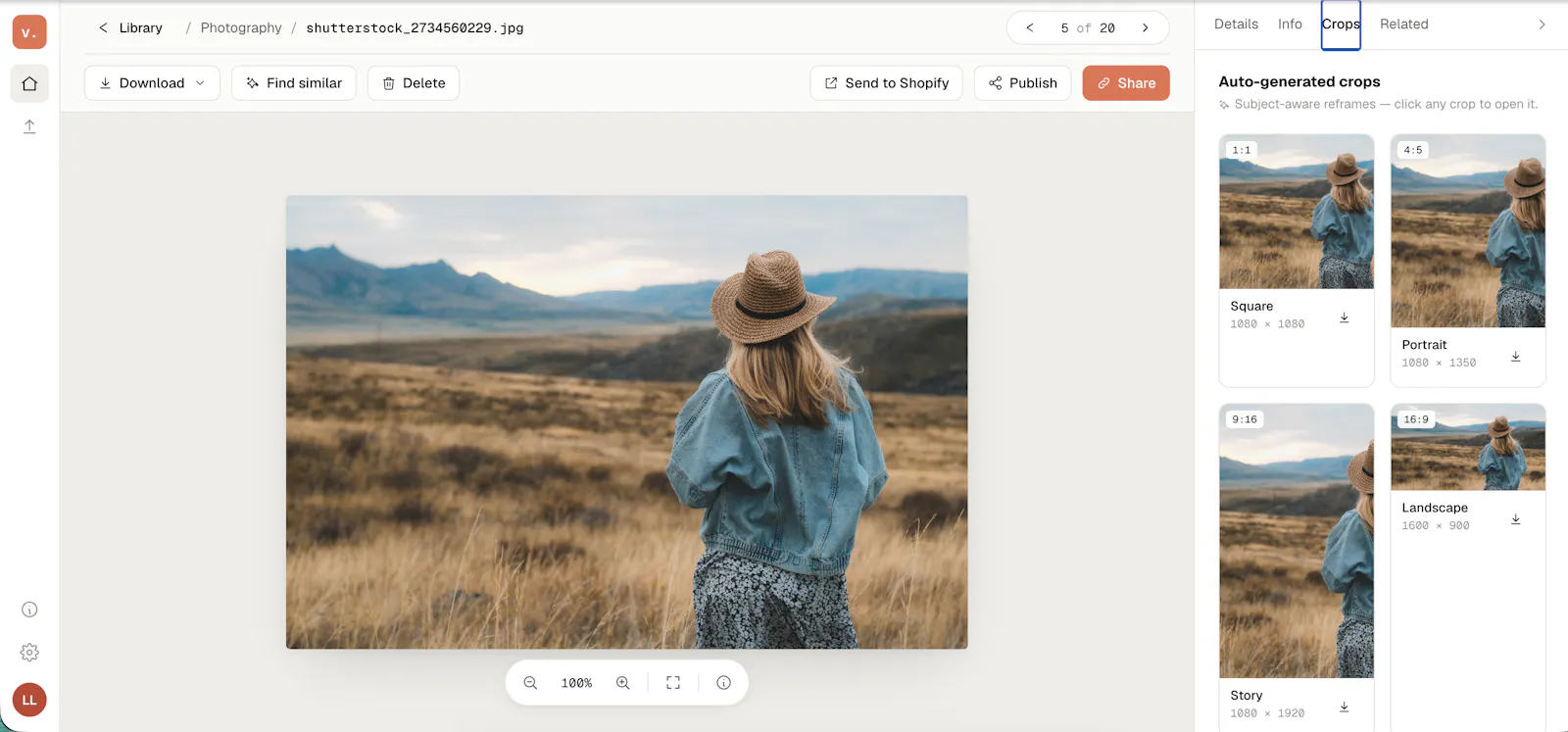
Task: Download the Landscape crop
Action: pyautogui.click(x=1516, y=519)
